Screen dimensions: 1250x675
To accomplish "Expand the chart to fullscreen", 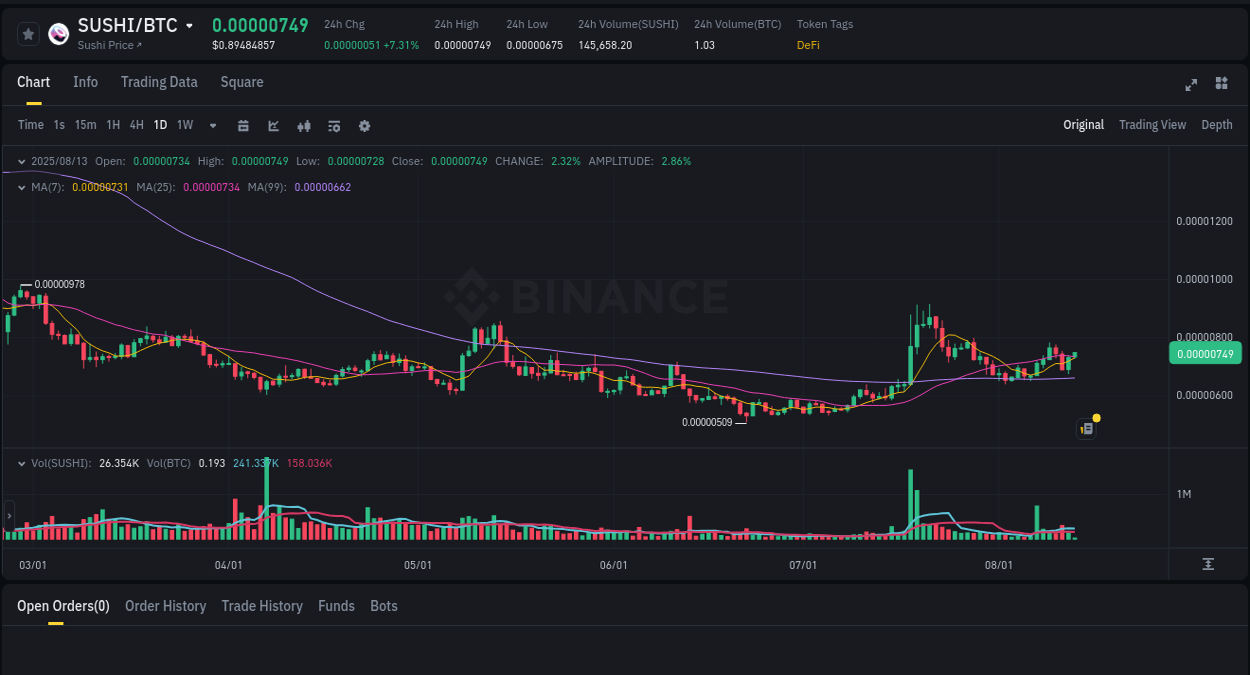I will point(1191,85).
